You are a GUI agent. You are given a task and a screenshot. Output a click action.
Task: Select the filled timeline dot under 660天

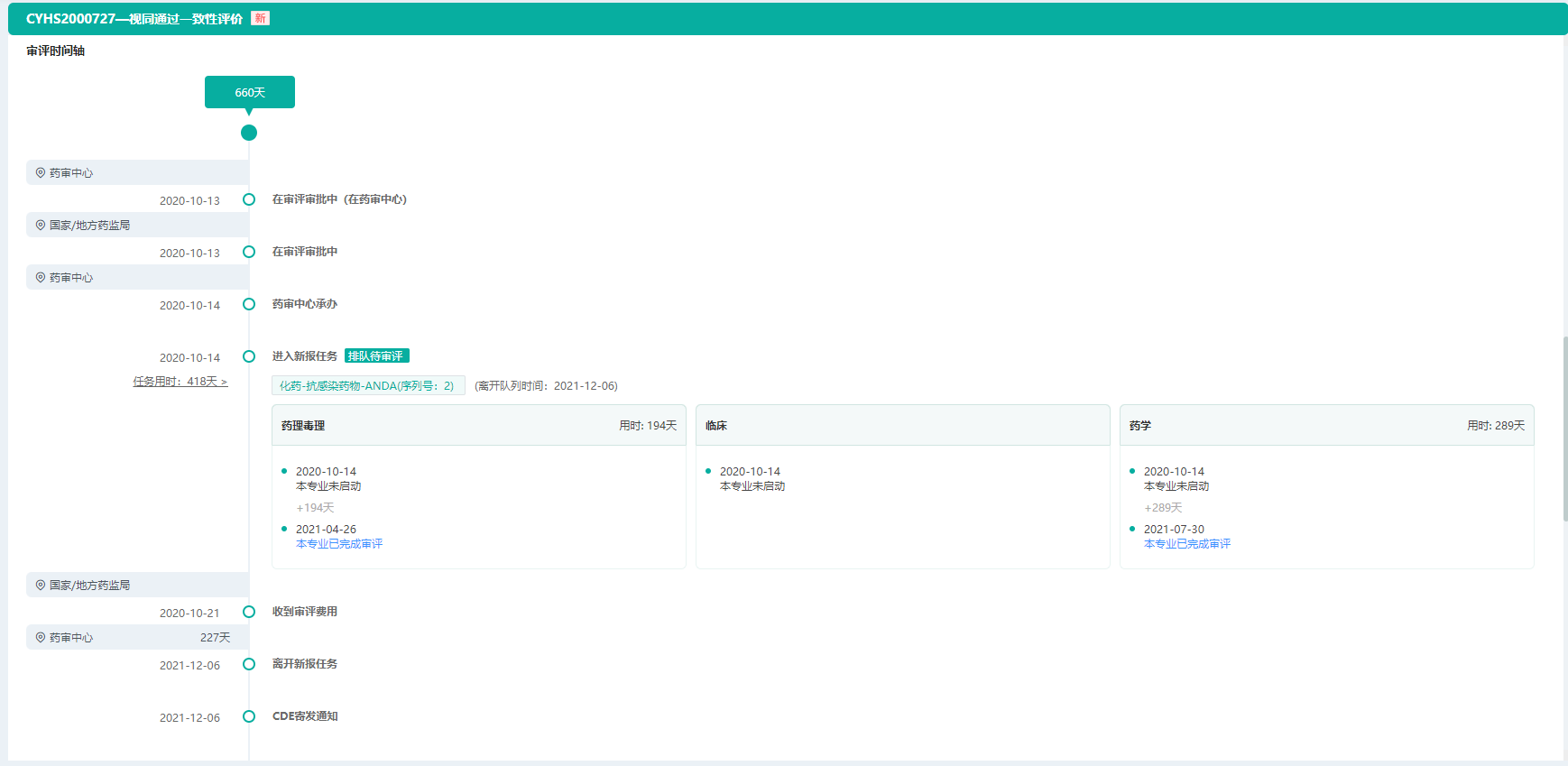249,133
